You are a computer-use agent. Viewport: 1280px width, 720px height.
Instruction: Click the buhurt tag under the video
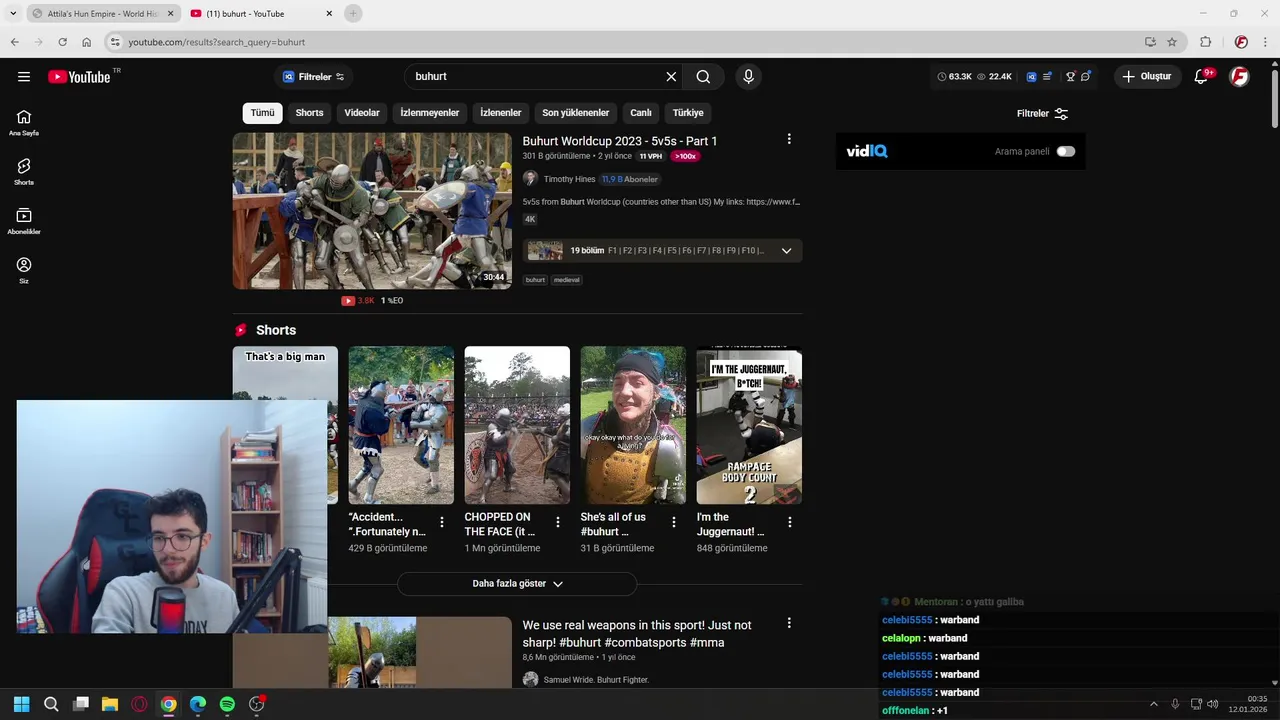[535, 280]
